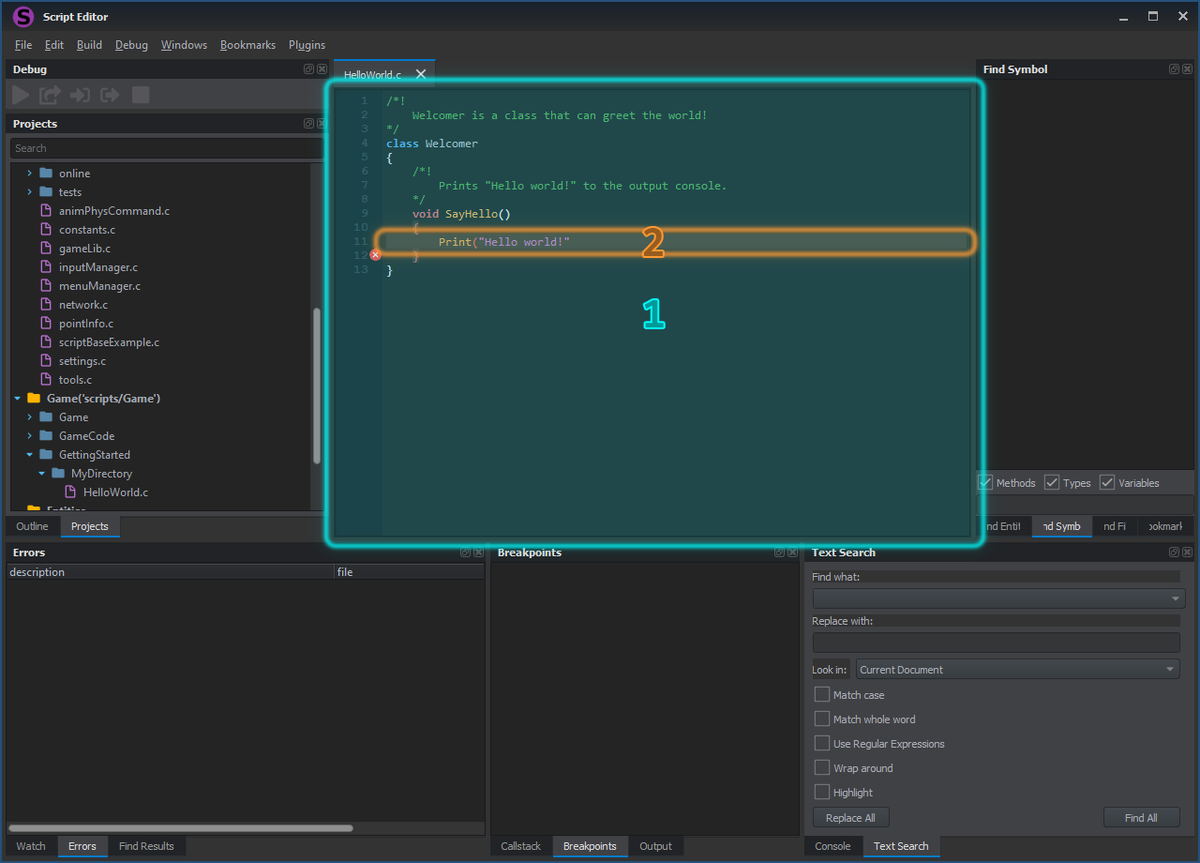Click the float icon on the Breakpoints panel
1200x863 pixels.
click(x=779, y=551)
